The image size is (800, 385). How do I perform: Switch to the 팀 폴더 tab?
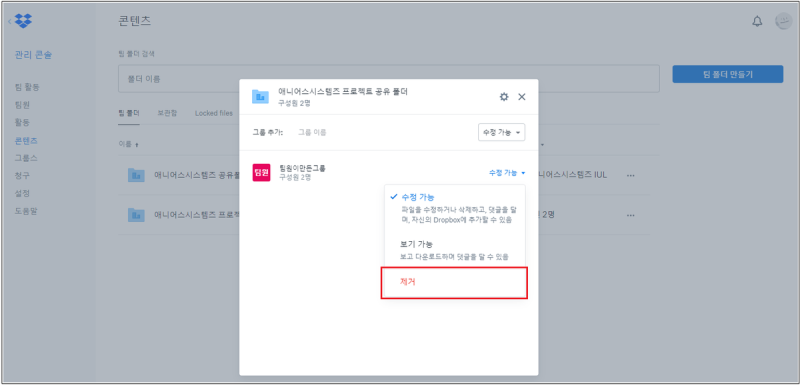pyautogui.click(x=129, y=113)
